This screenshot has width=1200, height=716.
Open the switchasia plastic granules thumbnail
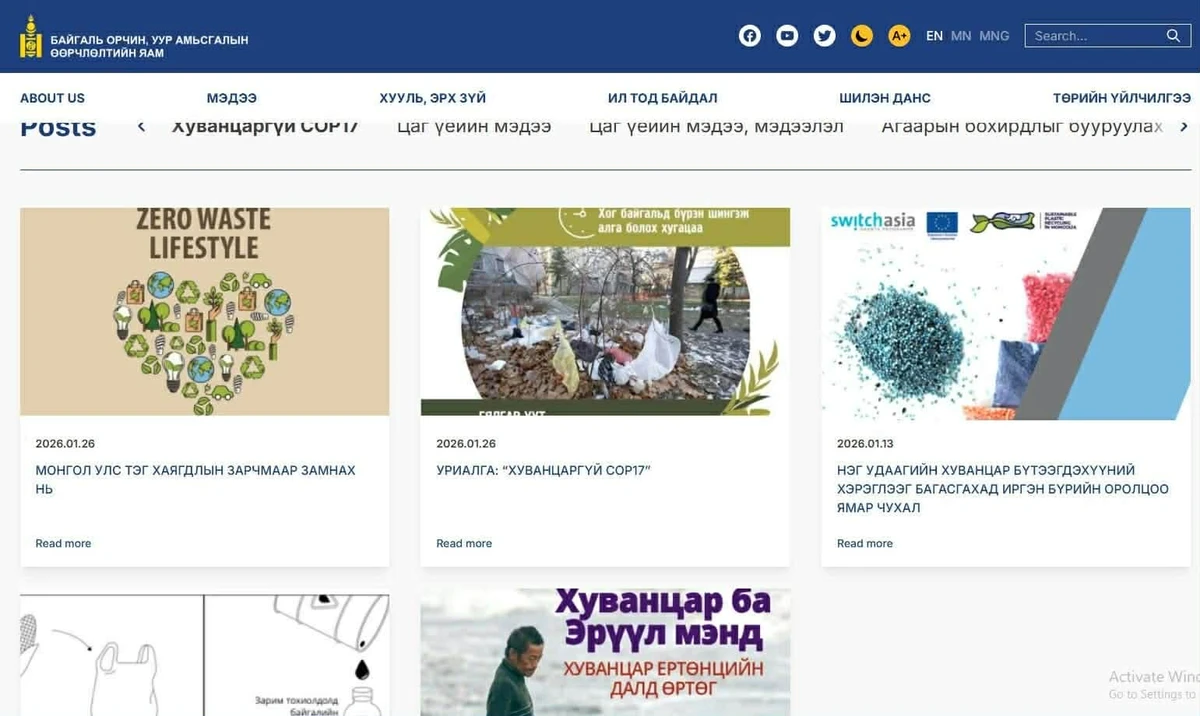pyautogui.click(x=1006, y=314)
